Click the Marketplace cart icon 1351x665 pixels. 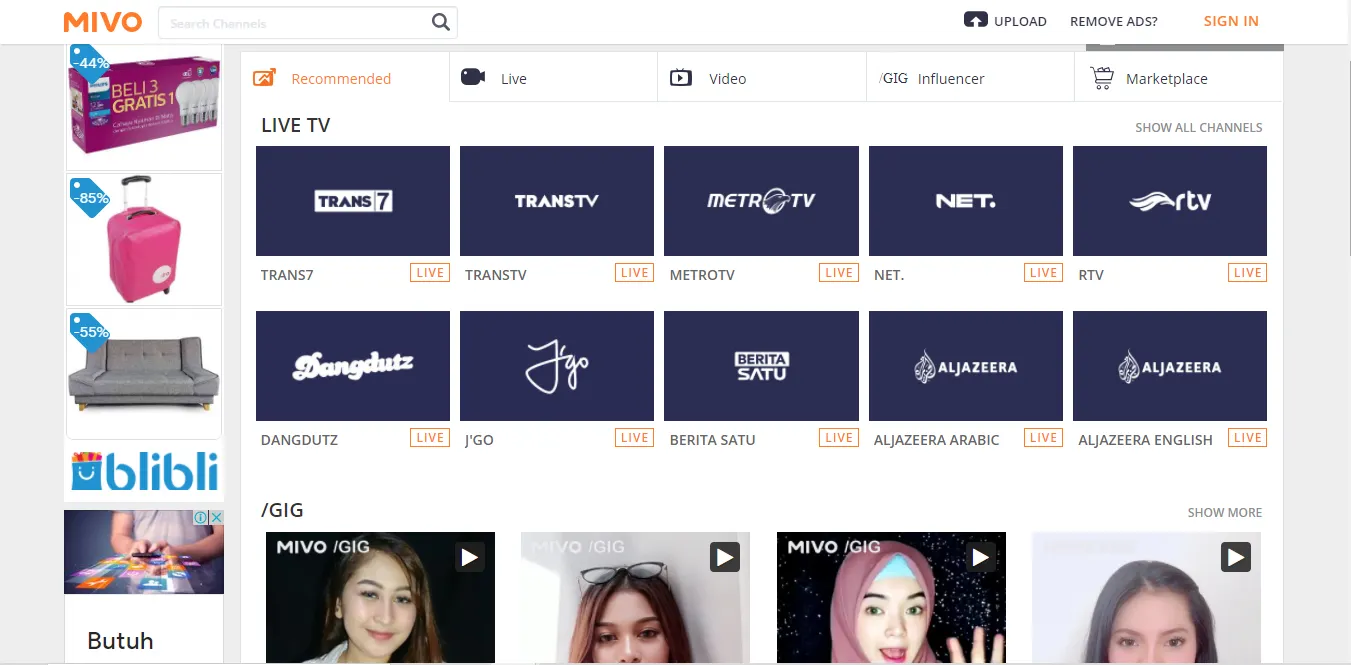click(x=1101, y=78)
